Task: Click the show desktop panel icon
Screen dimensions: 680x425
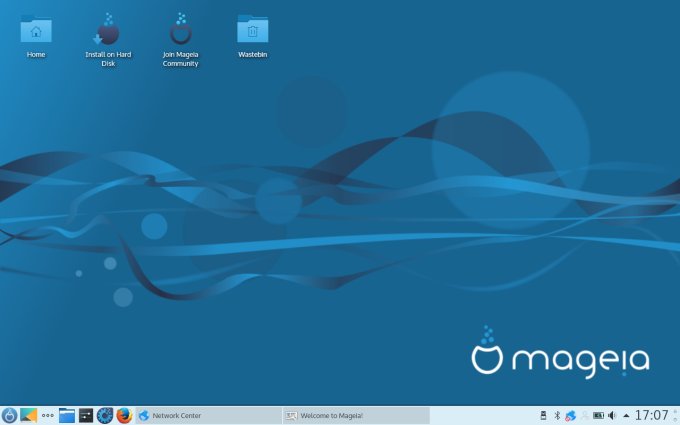Action: click(x=29, y=415)
